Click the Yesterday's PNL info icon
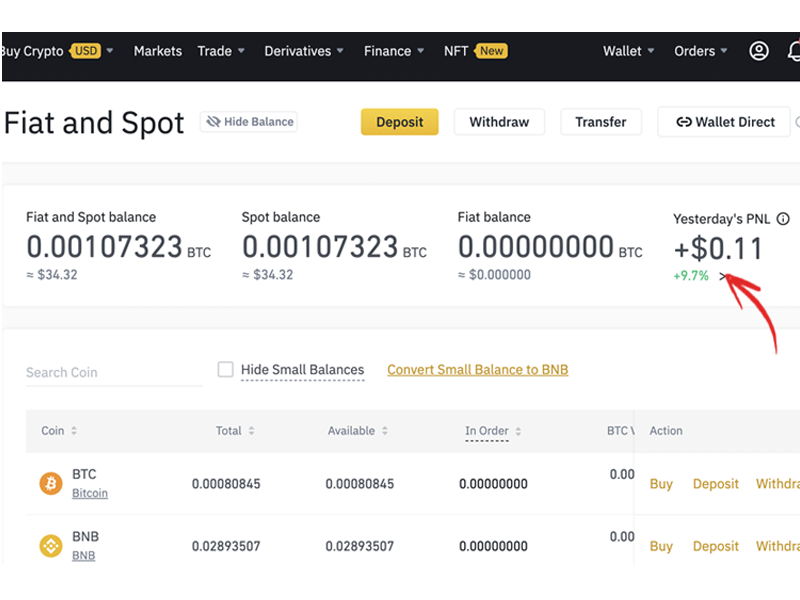Viewport: 800px width, 600px height. pos(783,219)
